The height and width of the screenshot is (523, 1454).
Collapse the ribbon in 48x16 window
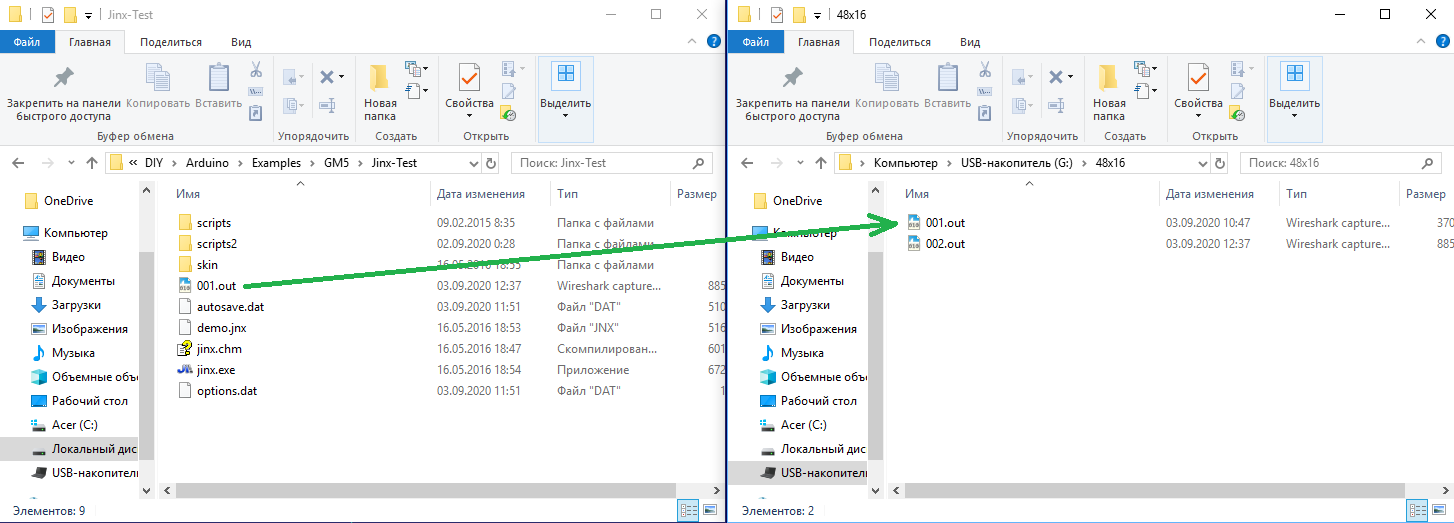pos(1422,41)
